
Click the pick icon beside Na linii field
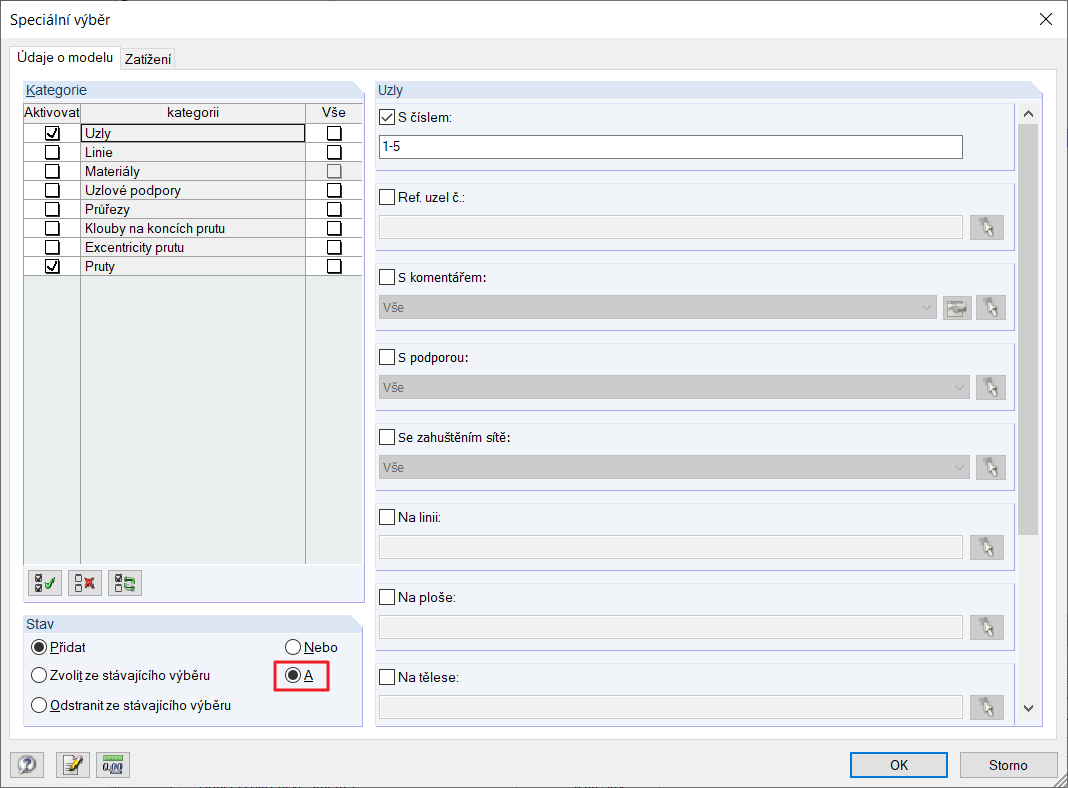pos(987,547)
